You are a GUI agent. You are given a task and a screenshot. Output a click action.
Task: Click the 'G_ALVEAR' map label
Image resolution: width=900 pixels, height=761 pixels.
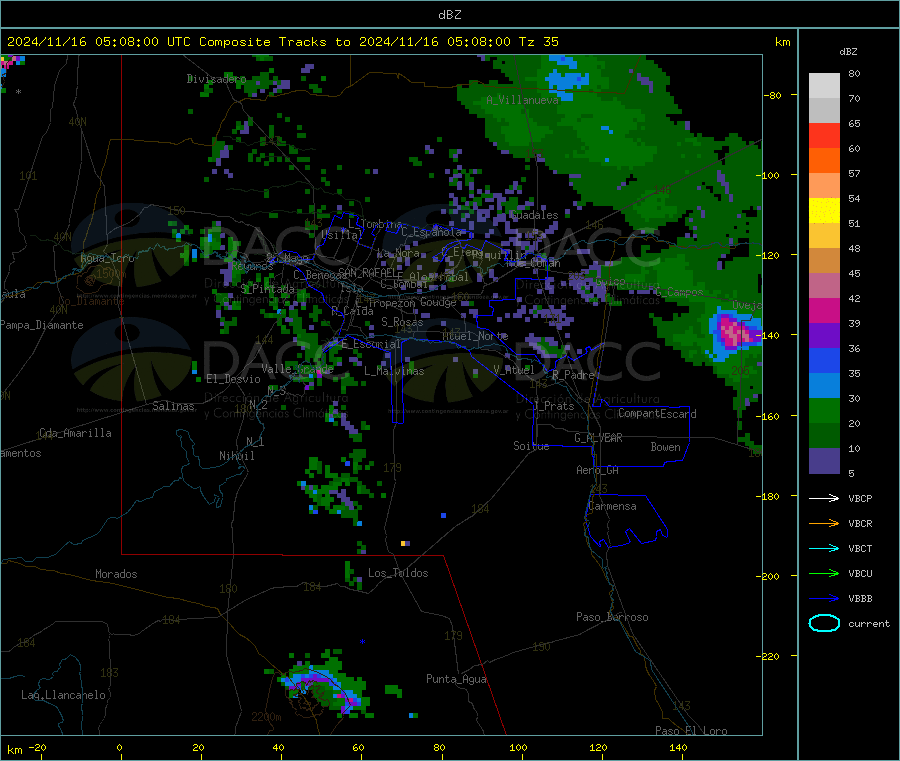[x=598, y=438]
